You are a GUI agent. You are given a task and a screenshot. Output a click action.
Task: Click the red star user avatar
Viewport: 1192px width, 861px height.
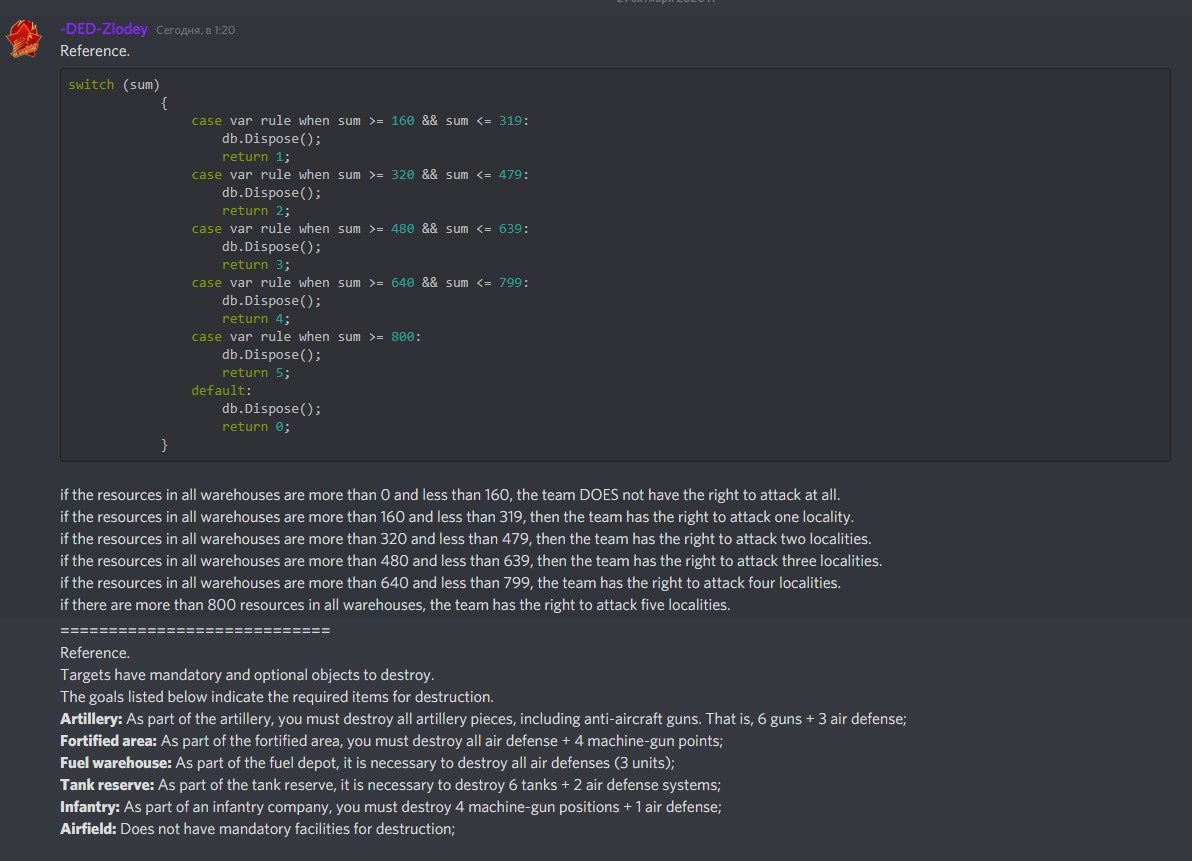click(x=24, y=39)
